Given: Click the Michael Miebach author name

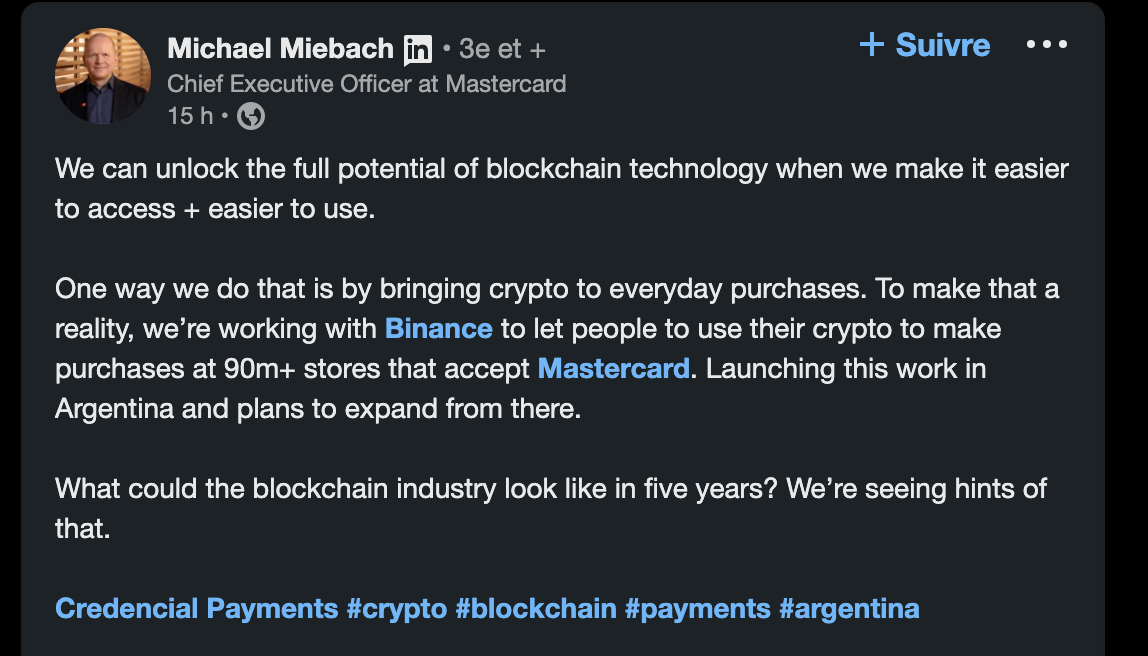Looking at the screenshot, I should (x=281, y=48).
